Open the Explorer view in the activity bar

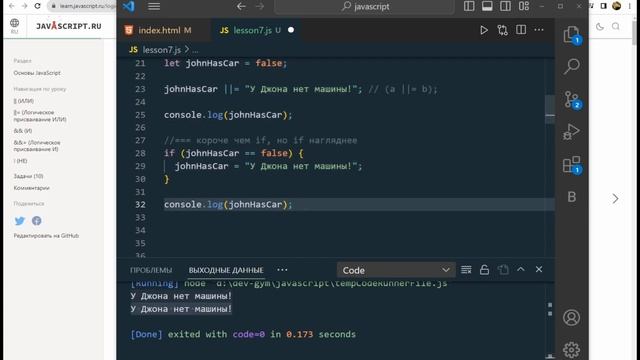[571, 35]
